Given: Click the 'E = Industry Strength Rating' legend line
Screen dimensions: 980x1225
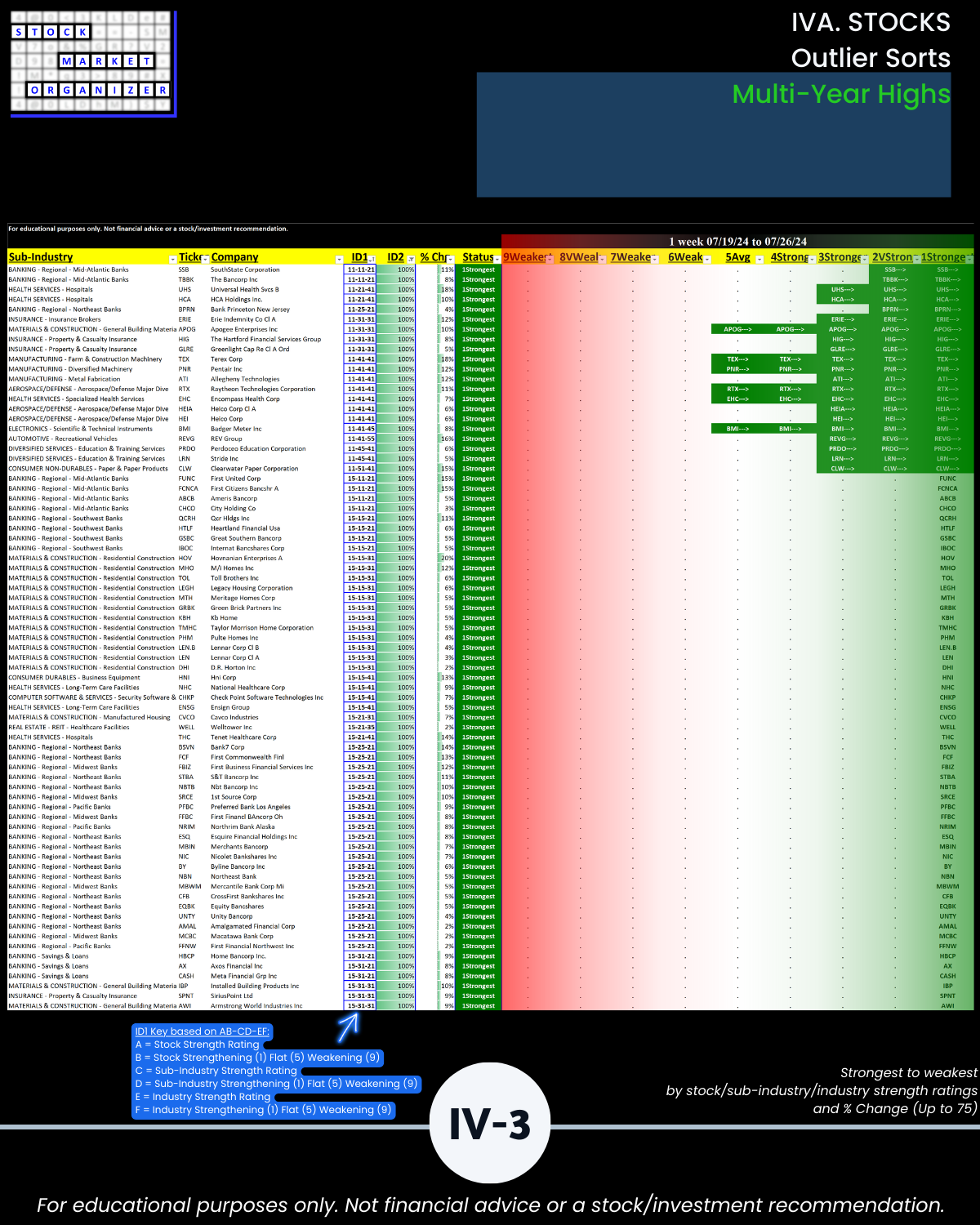Looking at the screenshot, I should pyautogui.click(x=203, y=1097).
